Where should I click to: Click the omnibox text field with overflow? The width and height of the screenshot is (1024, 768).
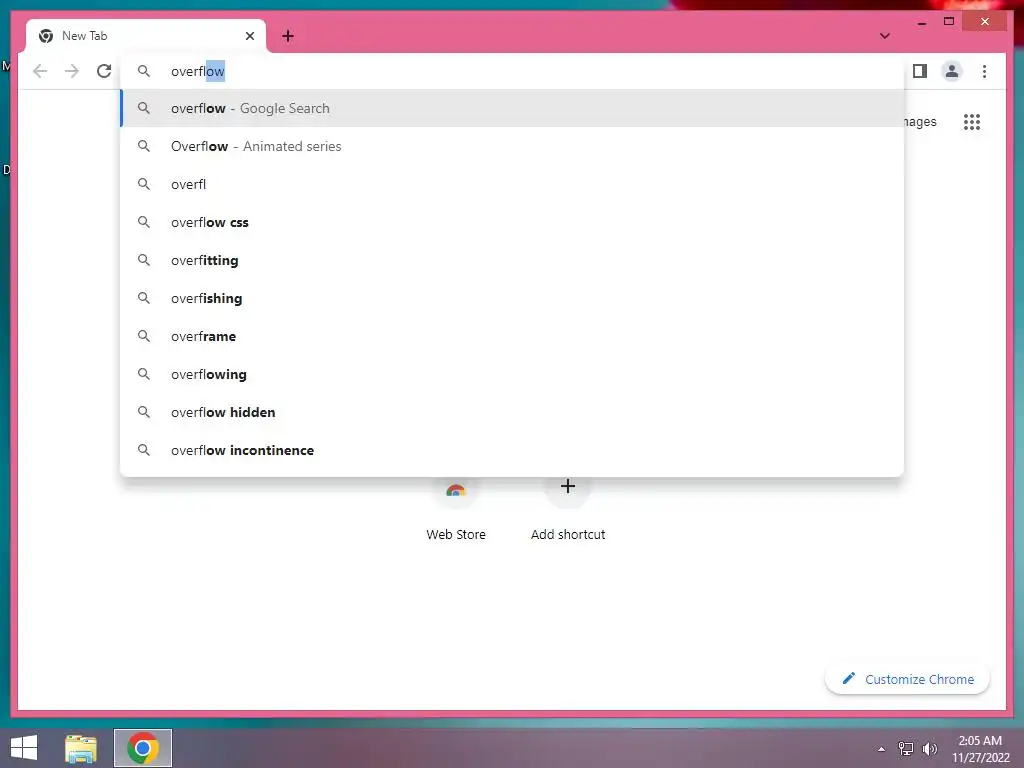coord(513,71)
